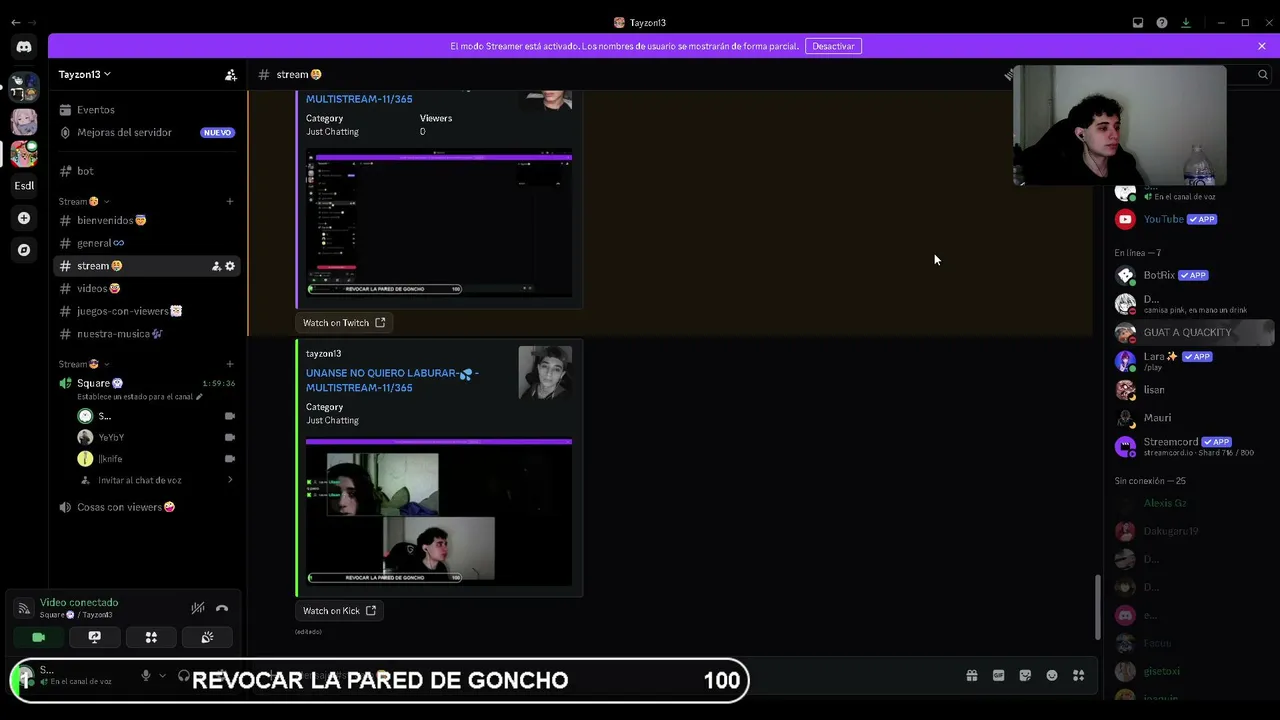Open the Square voice channel
The height and width of the screenshot is (720, 1280).
(x=146, y=384)
